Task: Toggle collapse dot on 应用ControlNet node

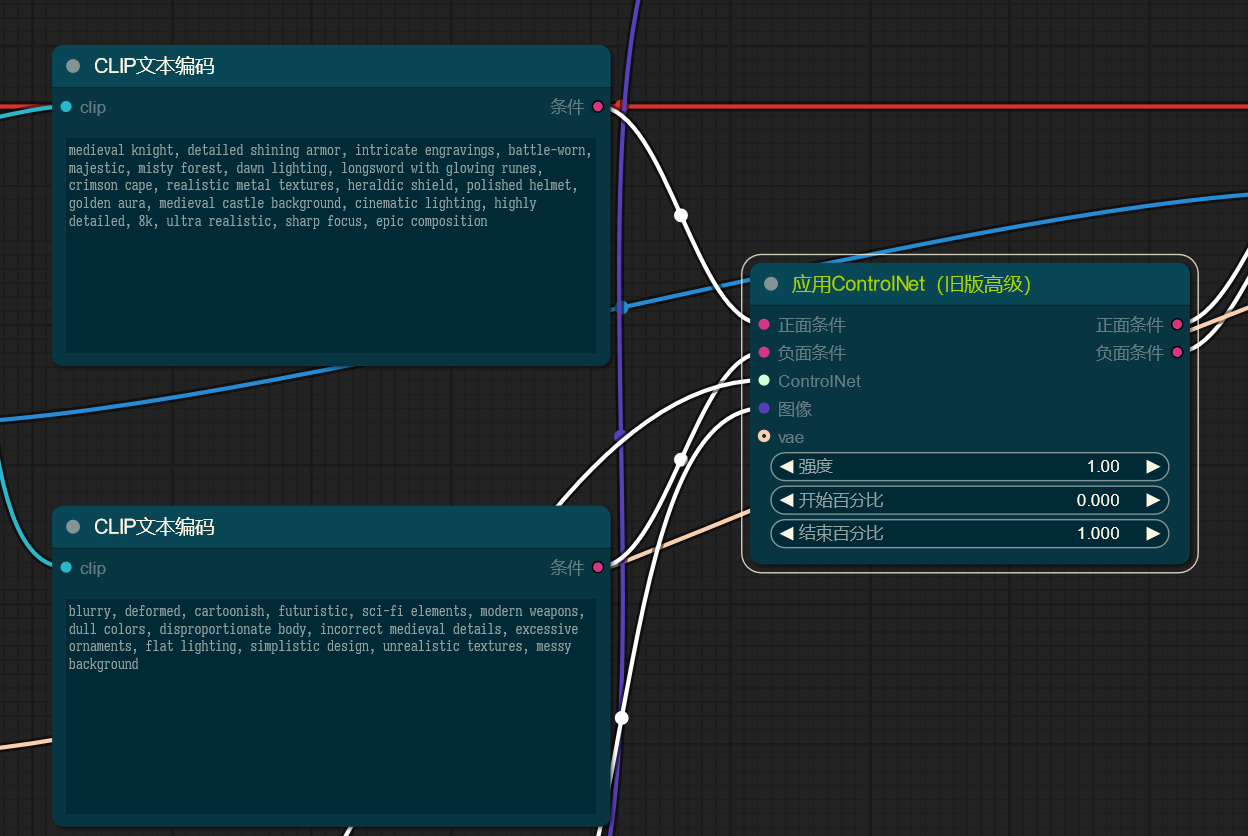Action: [771, 284]
